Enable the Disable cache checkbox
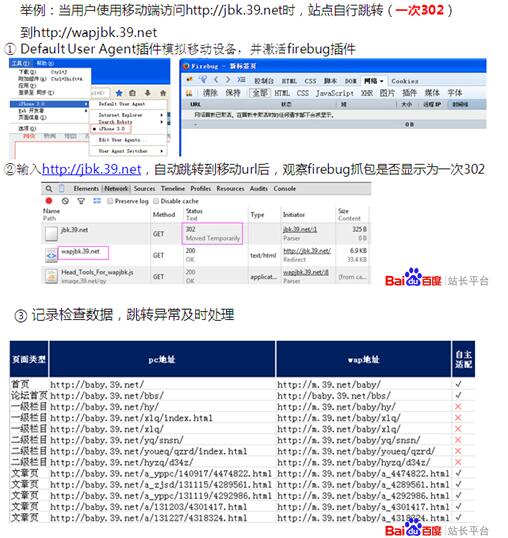The image size is (508, 538). point(156,201)
